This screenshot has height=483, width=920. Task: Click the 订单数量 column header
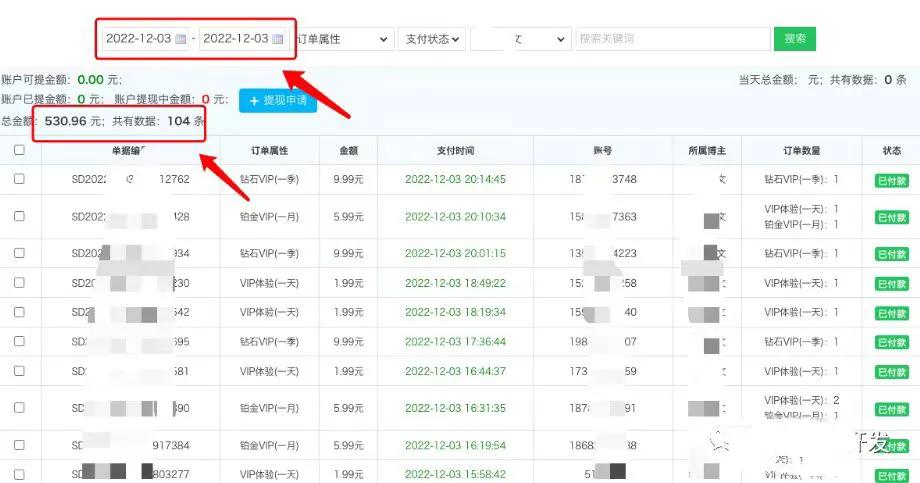[x=801, y=151]
